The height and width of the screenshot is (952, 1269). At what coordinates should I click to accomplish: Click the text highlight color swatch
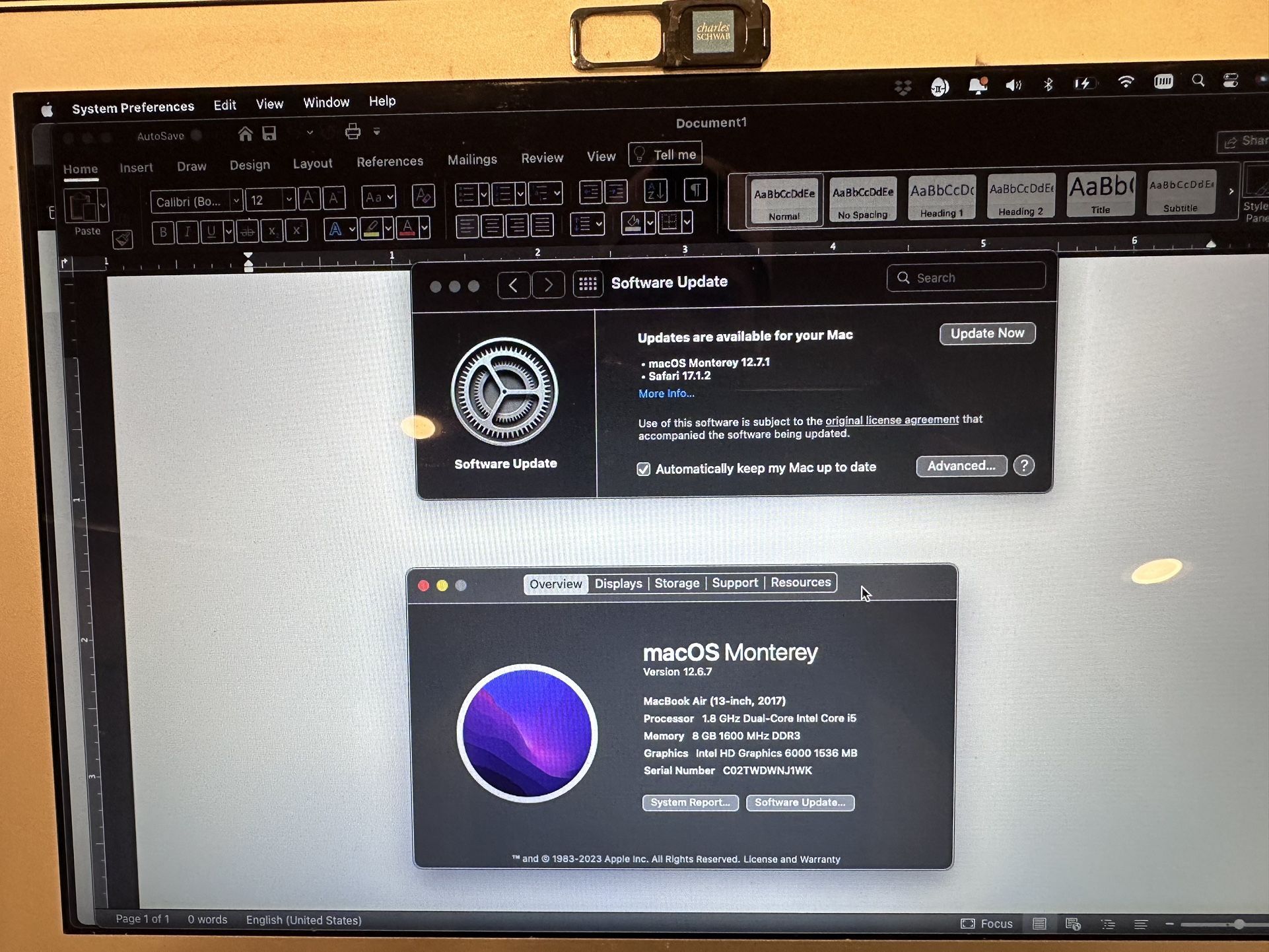(371, 228)
